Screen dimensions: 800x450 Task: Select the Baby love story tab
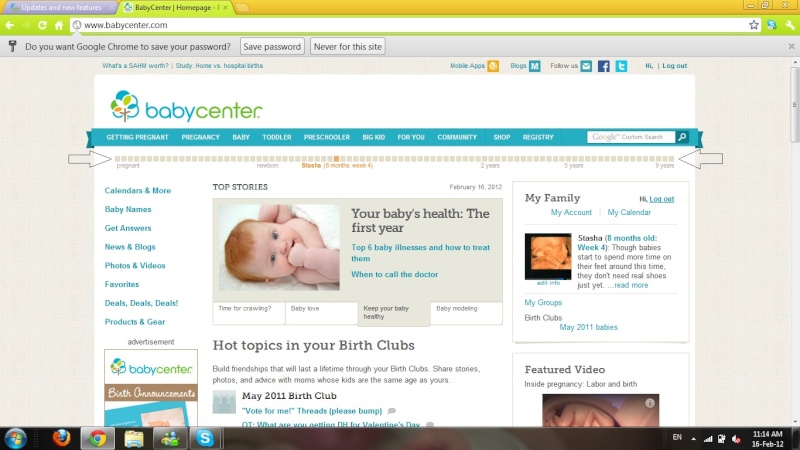click(321, 313)
